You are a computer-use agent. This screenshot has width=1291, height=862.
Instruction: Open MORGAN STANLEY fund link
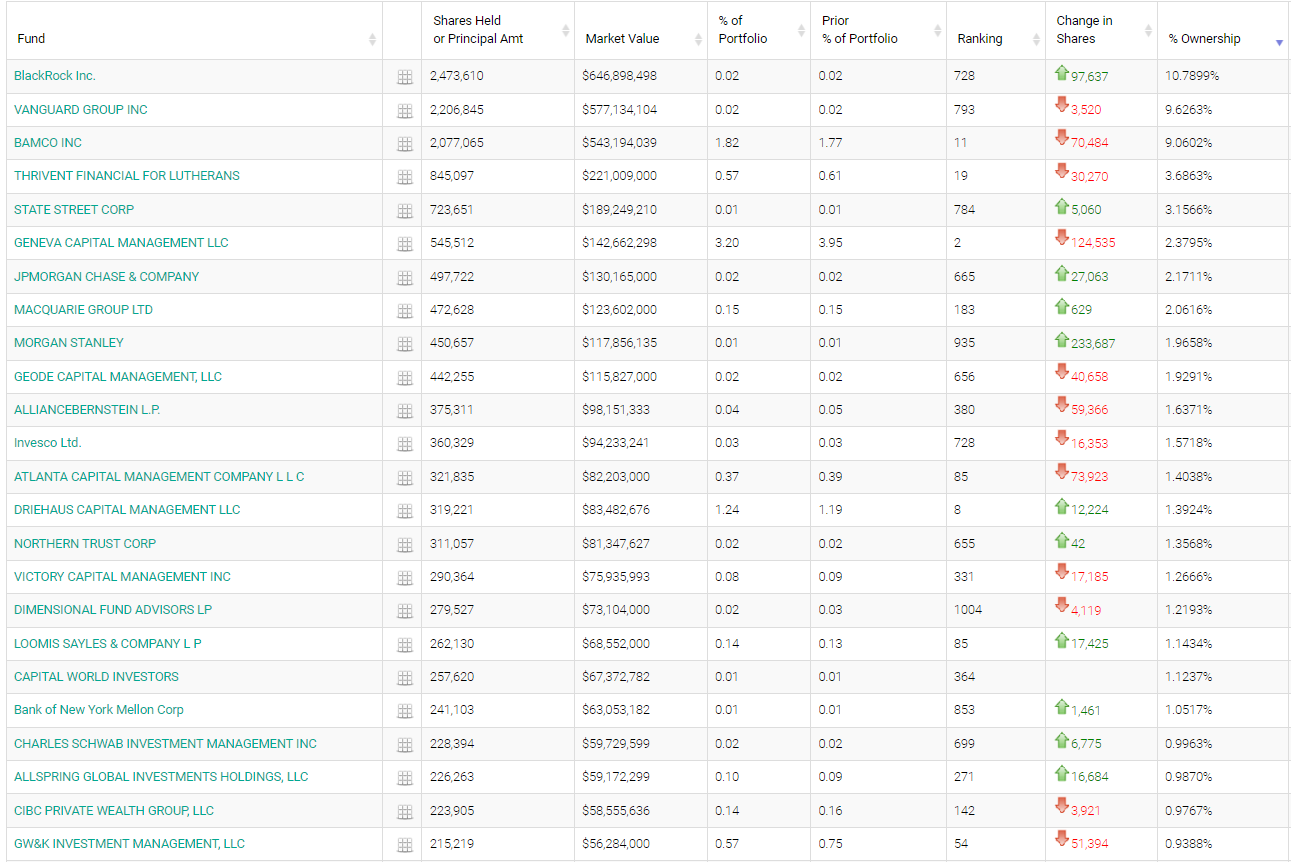69,343
